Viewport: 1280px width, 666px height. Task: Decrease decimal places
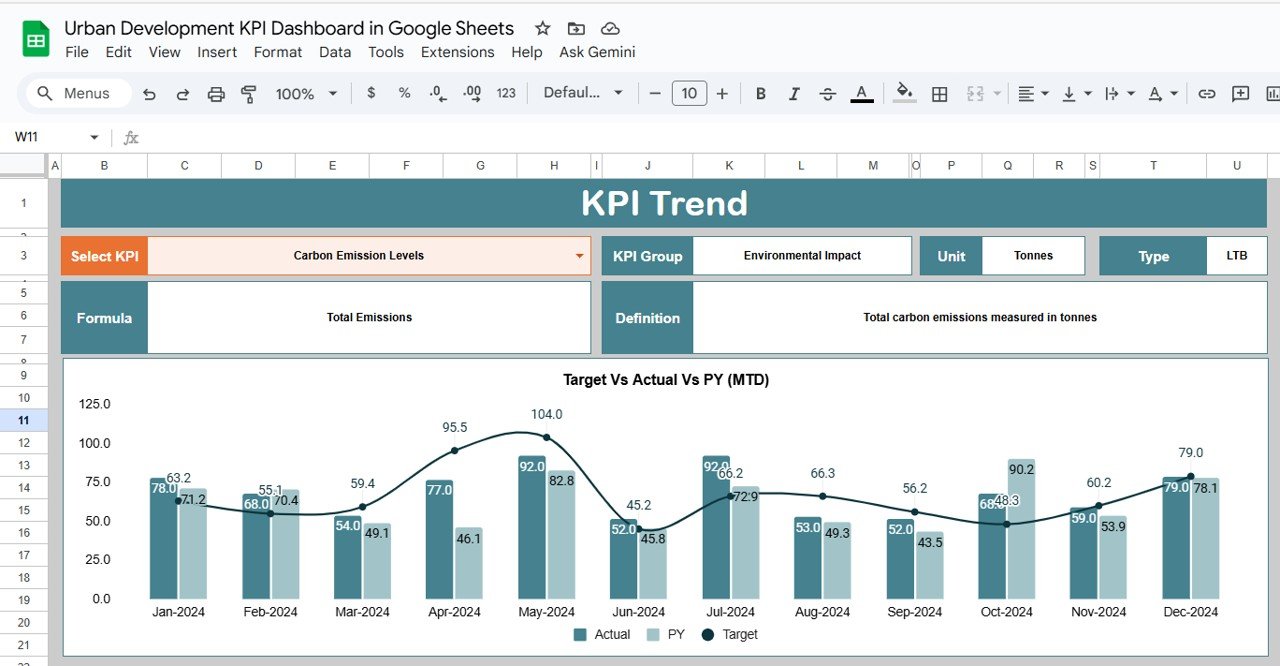[437, 93]
